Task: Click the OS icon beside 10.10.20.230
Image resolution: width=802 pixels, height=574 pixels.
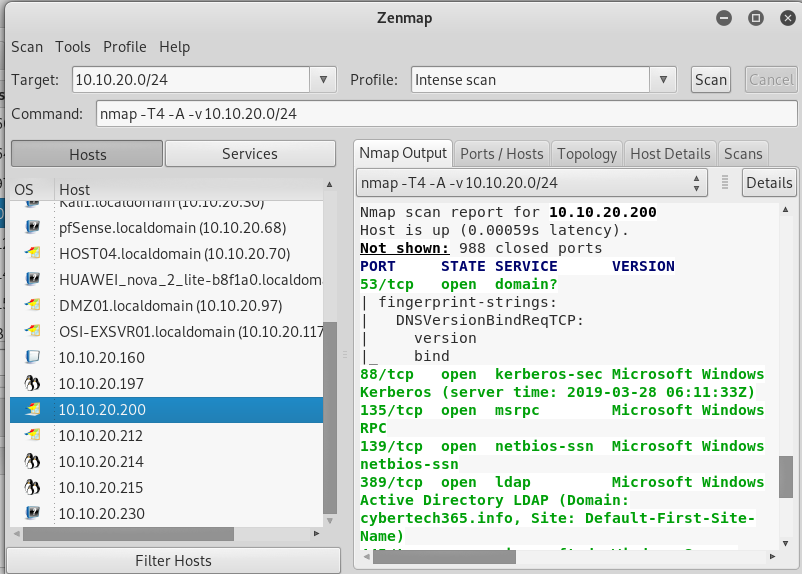Action: (x=33, y=513)
